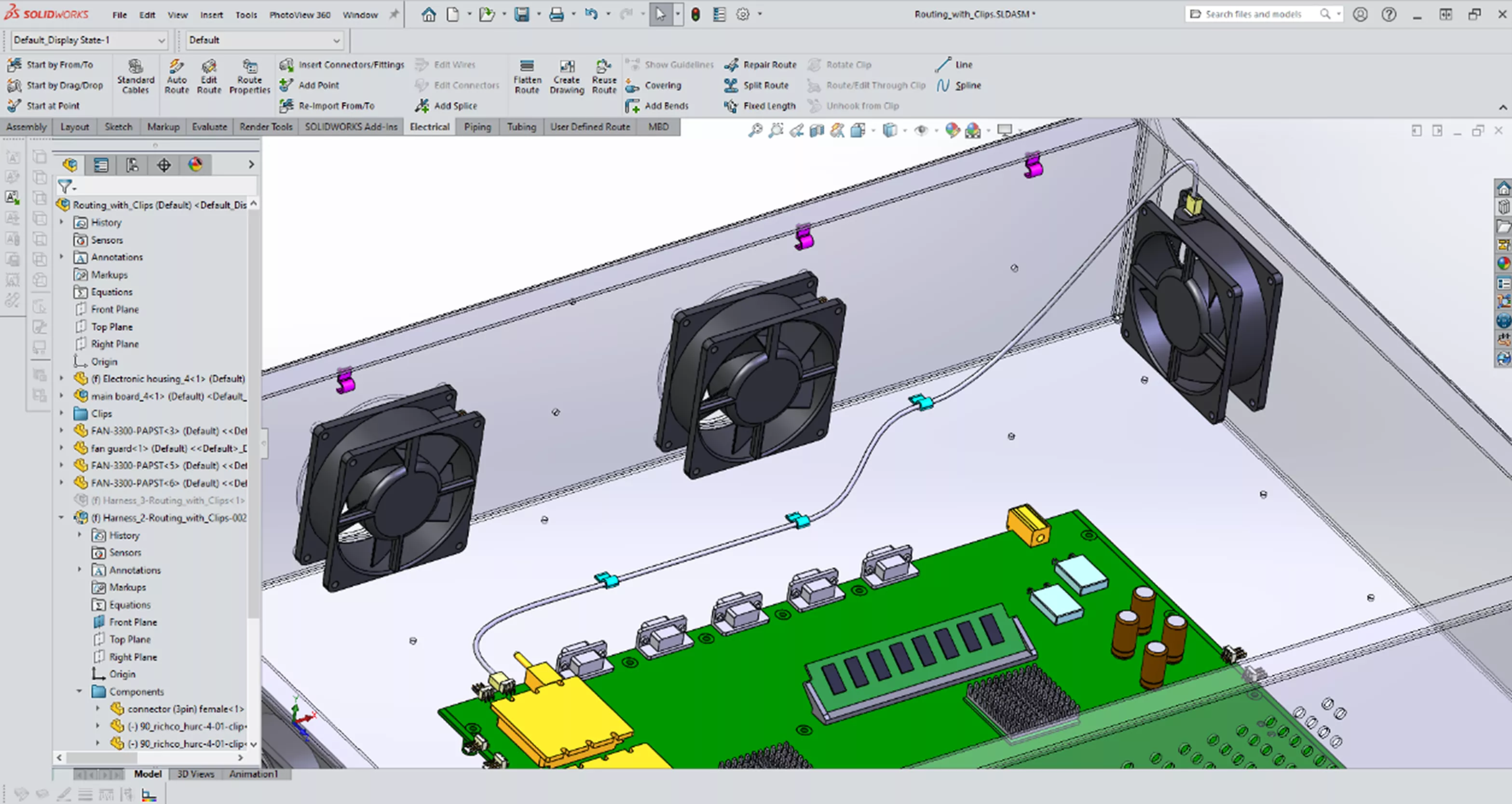Viewport: 1512px width, 804px height.
Task: Open the DimXpertManager tab
Action: 164,165
